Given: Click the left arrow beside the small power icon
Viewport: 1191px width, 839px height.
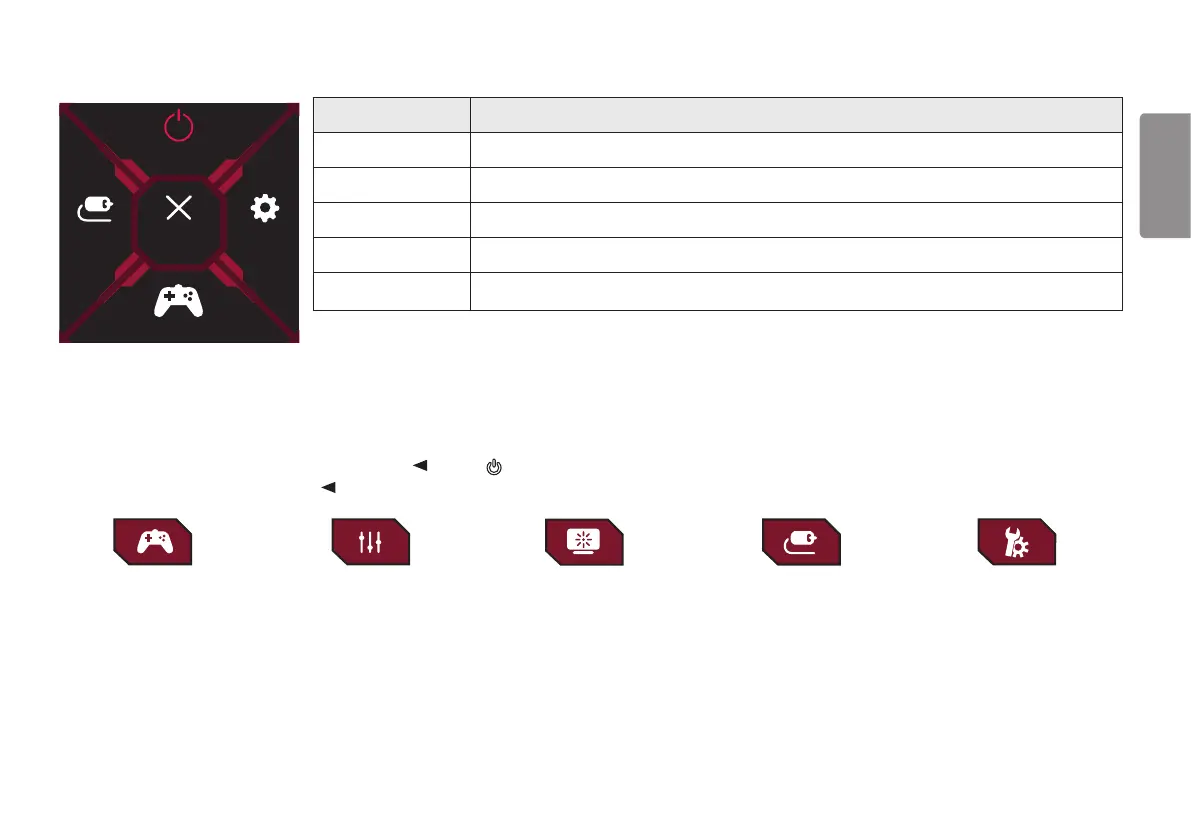Looking at the screenshot, I should (420, 465).
